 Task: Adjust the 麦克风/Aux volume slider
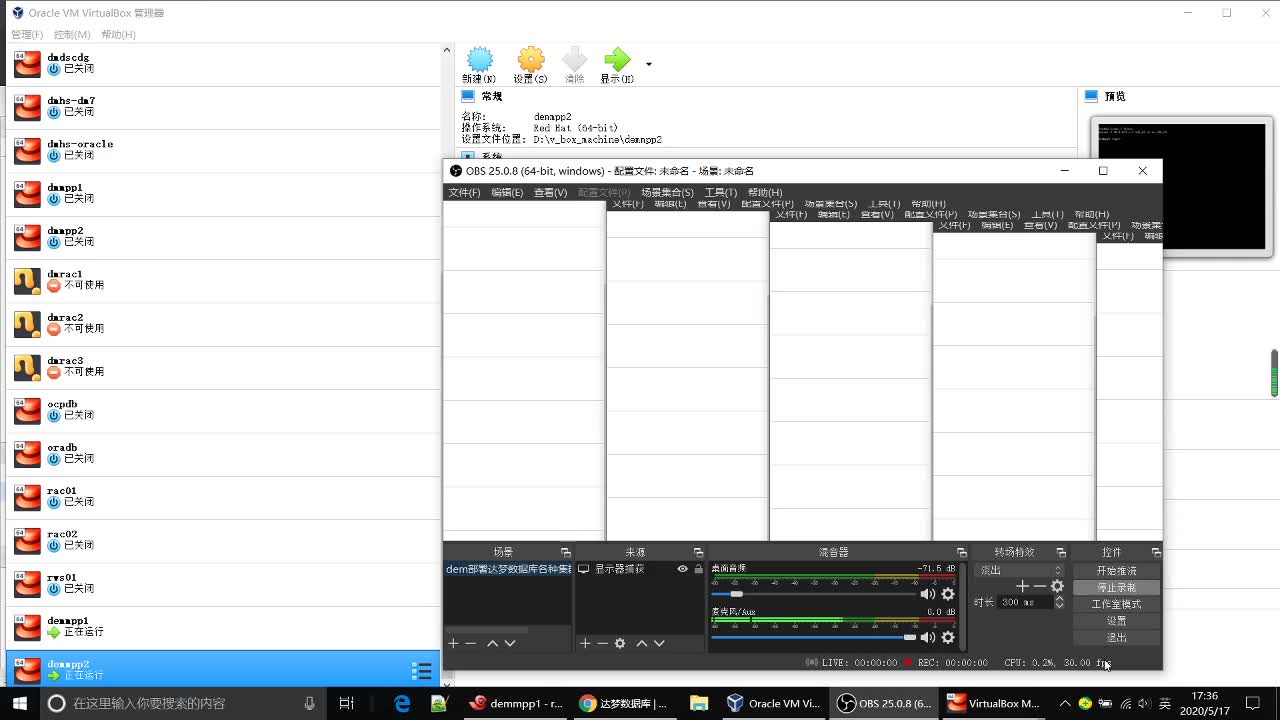813,637
